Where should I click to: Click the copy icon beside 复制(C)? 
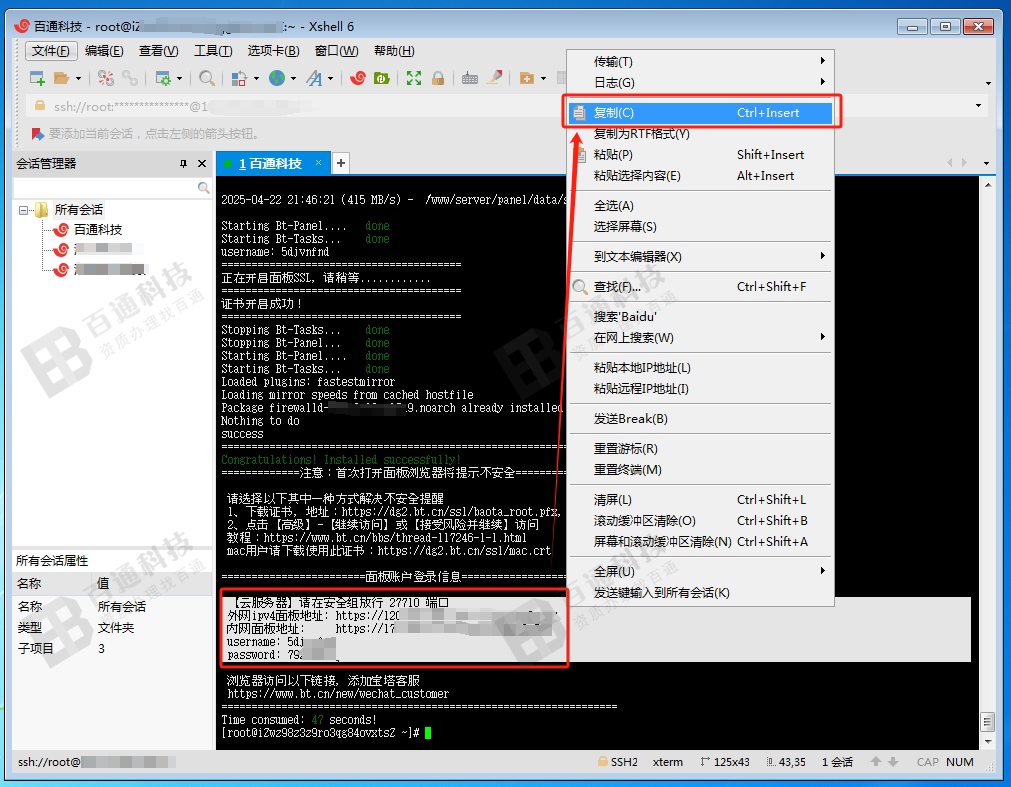pos(580,113)
